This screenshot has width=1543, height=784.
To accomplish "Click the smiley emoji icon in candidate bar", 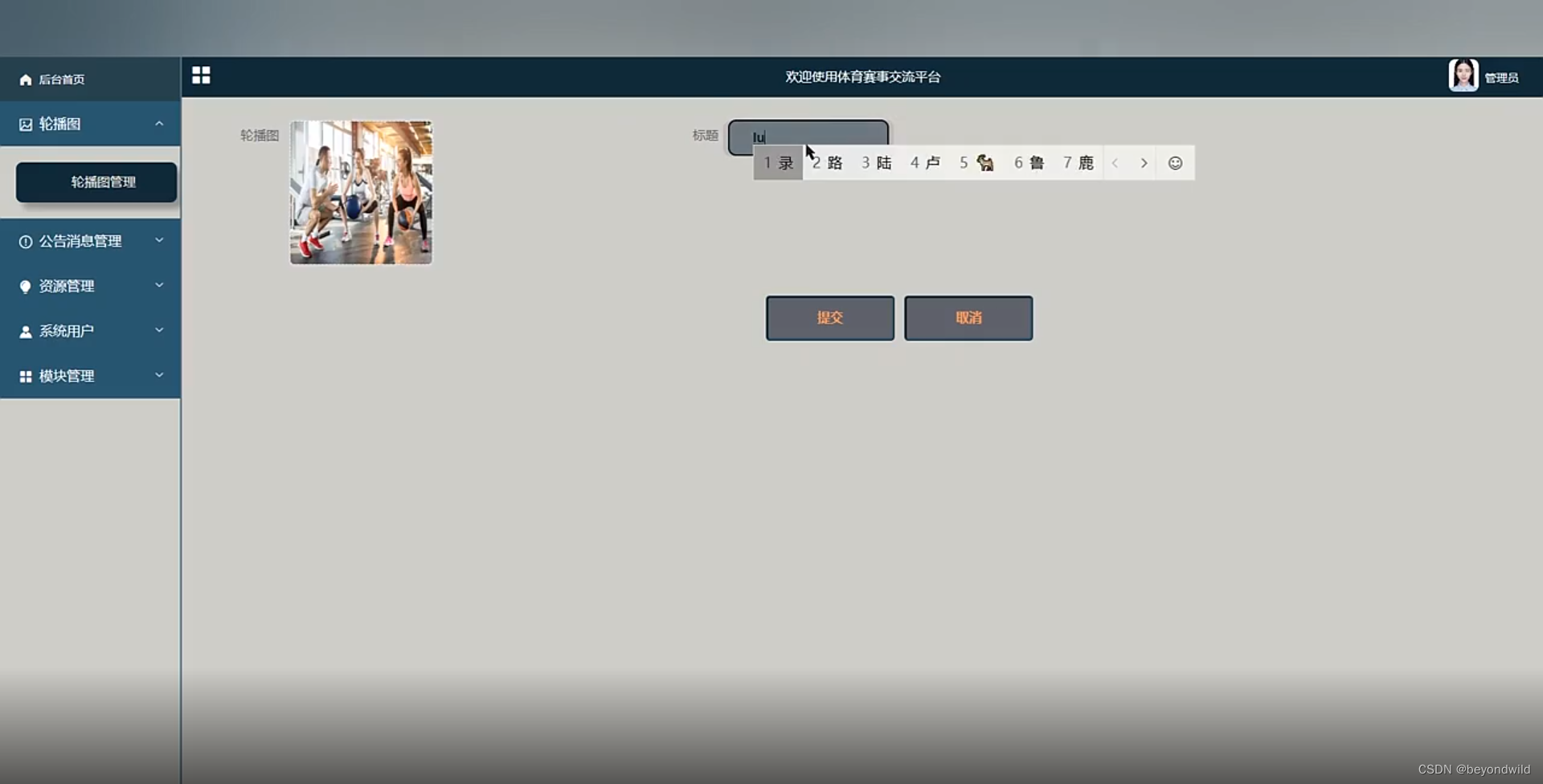I will pos(1175,162).
